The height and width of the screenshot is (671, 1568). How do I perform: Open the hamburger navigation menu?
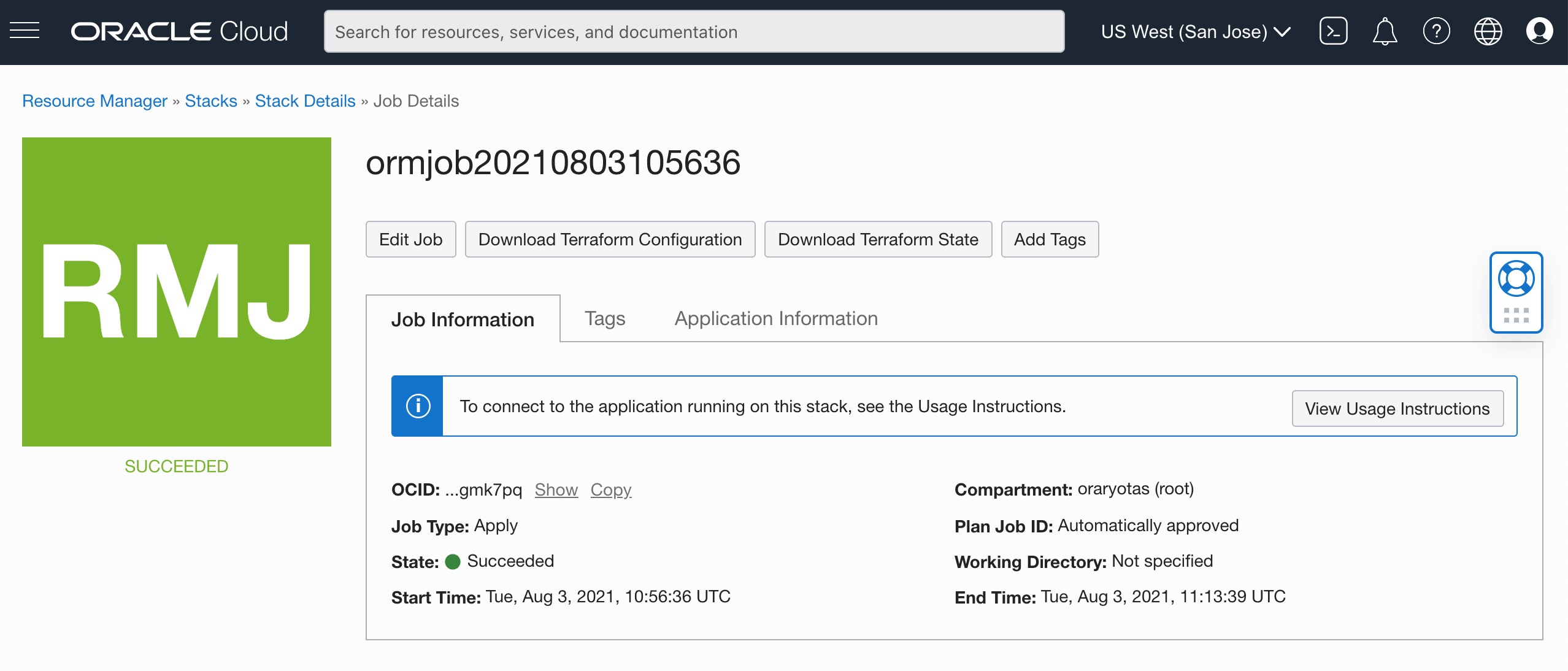coord(25,31)
